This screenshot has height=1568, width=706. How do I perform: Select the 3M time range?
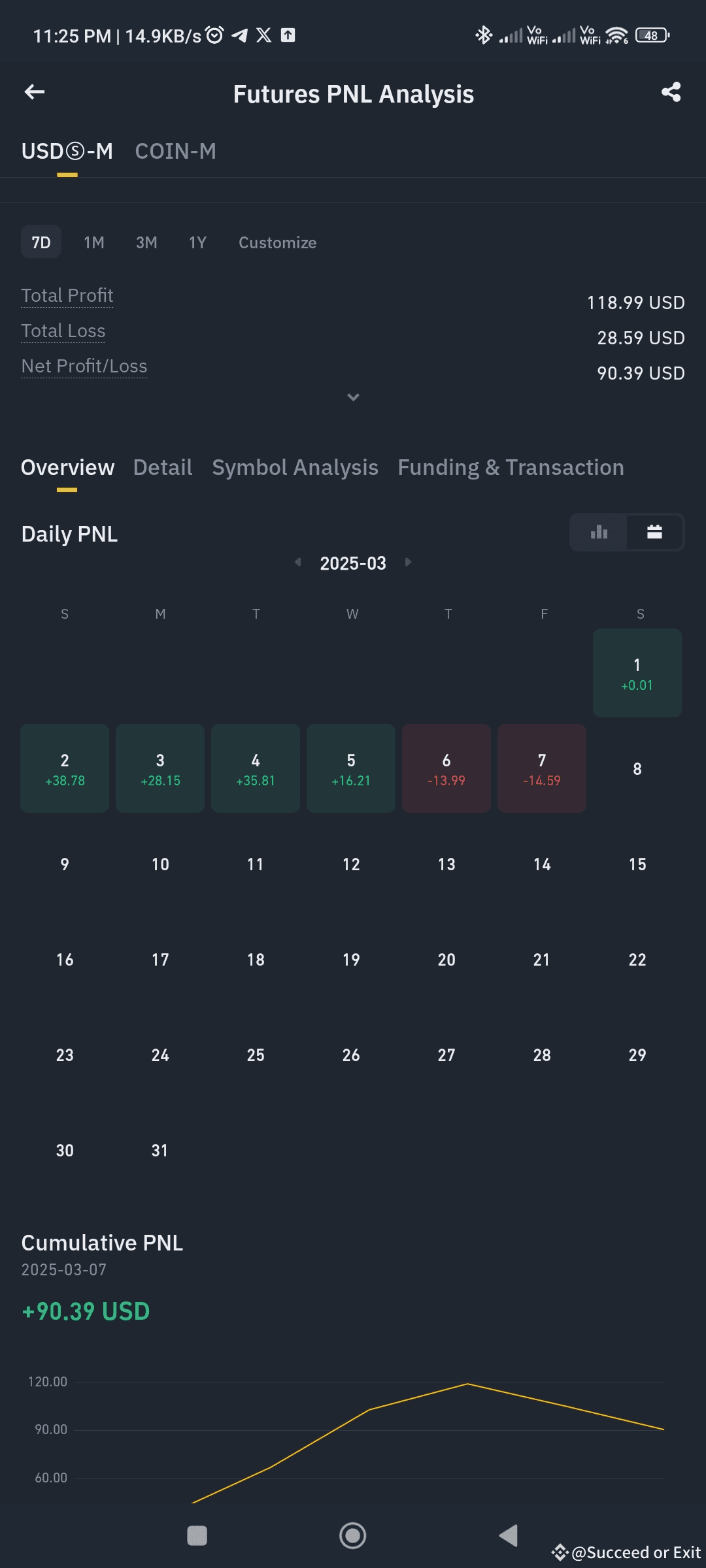pyautogui.click(x=146, y=242)
